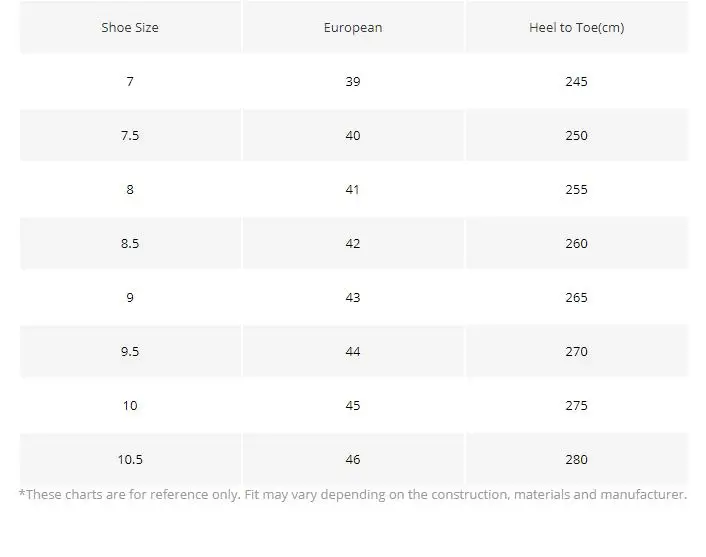The height and width of the screenshot is (557, 706).
Task: Click the Heel to Toe(cm) header
Action: [x=577, y=27]
